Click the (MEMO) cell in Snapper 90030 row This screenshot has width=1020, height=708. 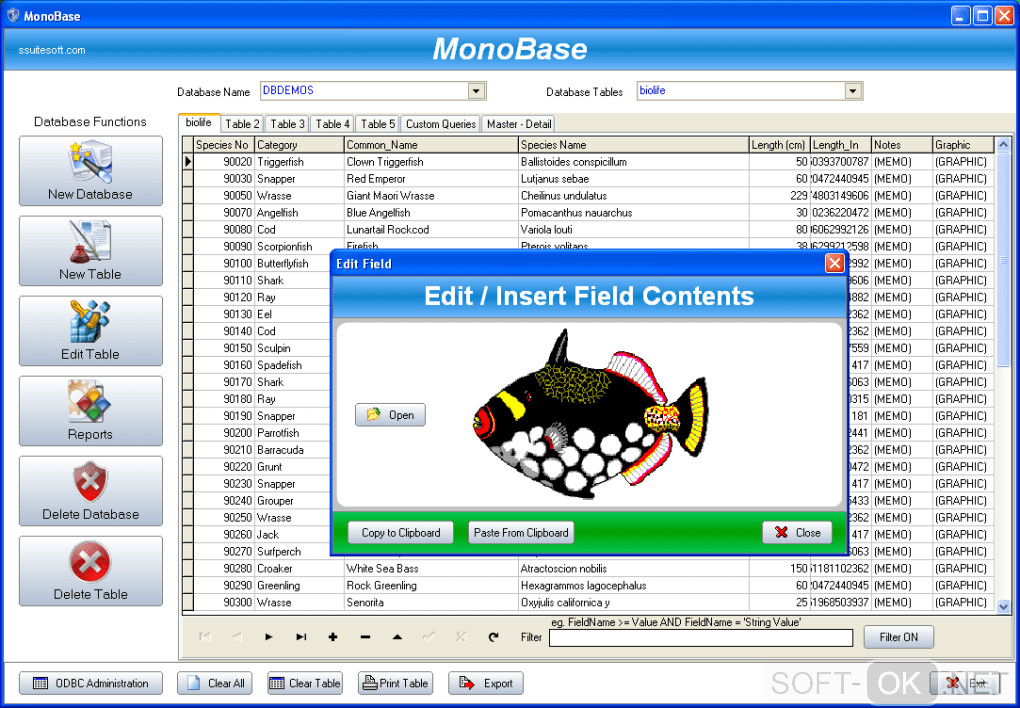tap(902, 179)
